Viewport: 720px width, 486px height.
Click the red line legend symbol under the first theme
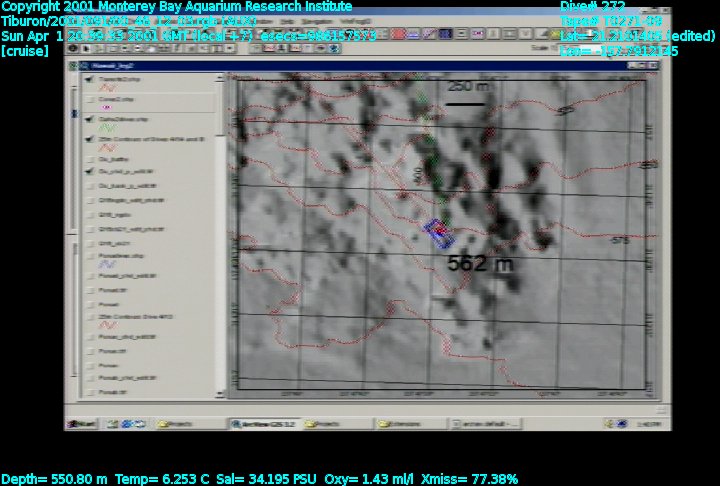click(x=104, y=89)
